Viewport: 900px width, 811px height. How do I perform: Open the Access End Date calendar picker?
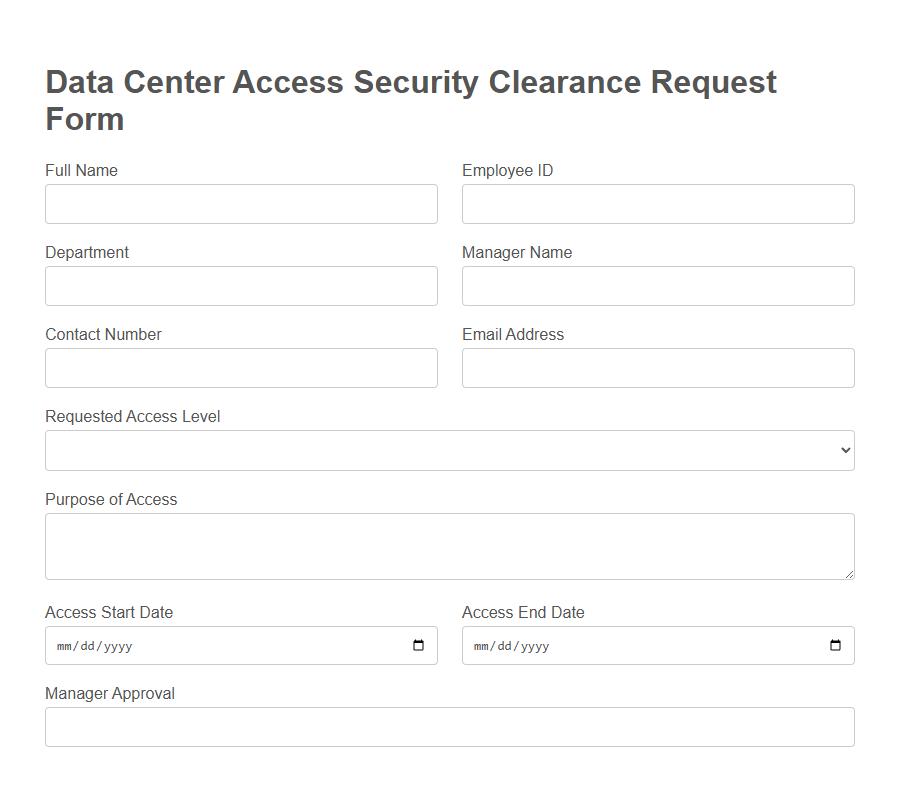pyautogui.click(x=834, y=645)
